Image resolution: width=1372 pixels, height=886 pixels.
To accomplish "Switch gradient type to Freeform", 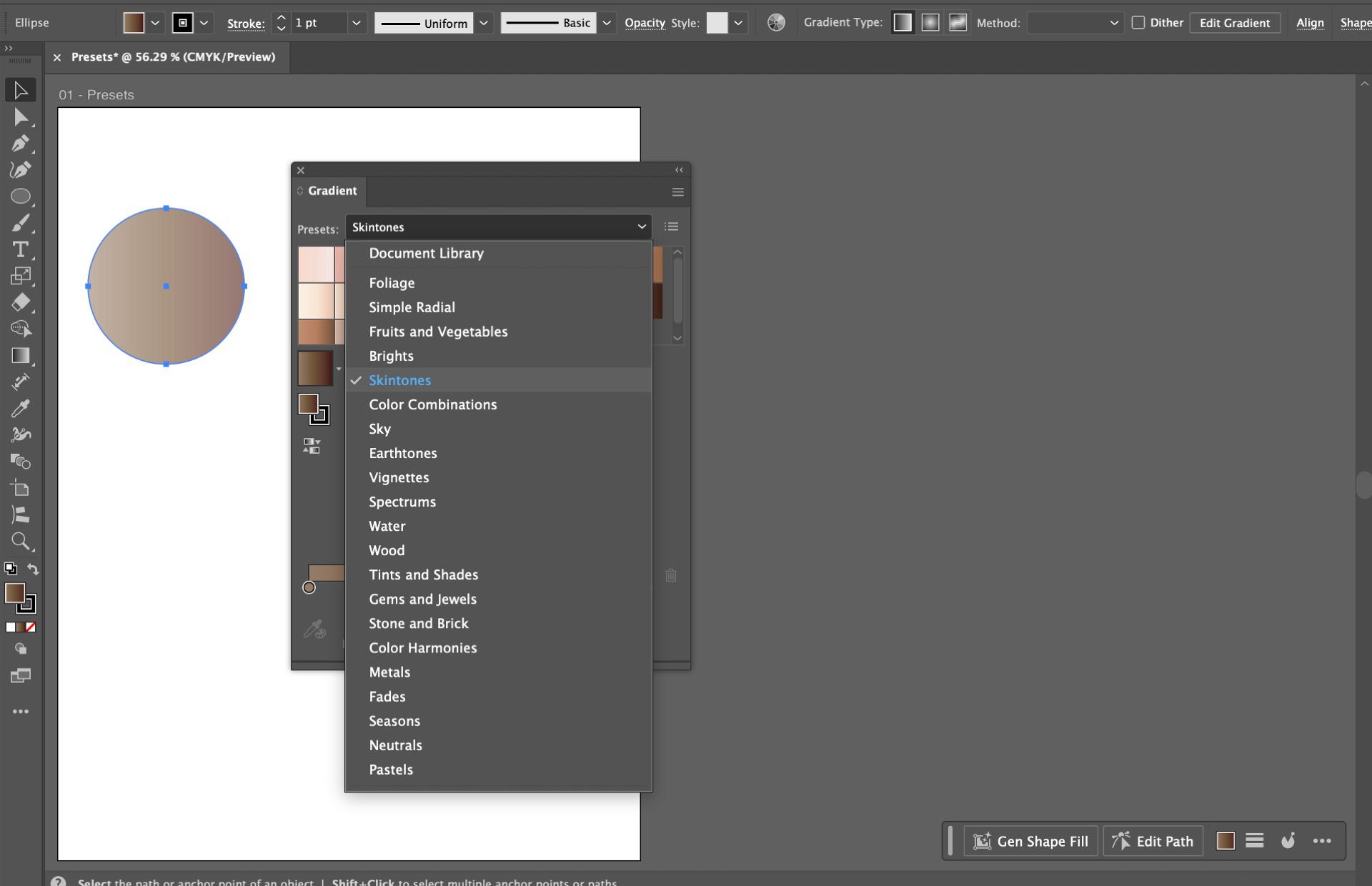I will [x=956, y=22].
